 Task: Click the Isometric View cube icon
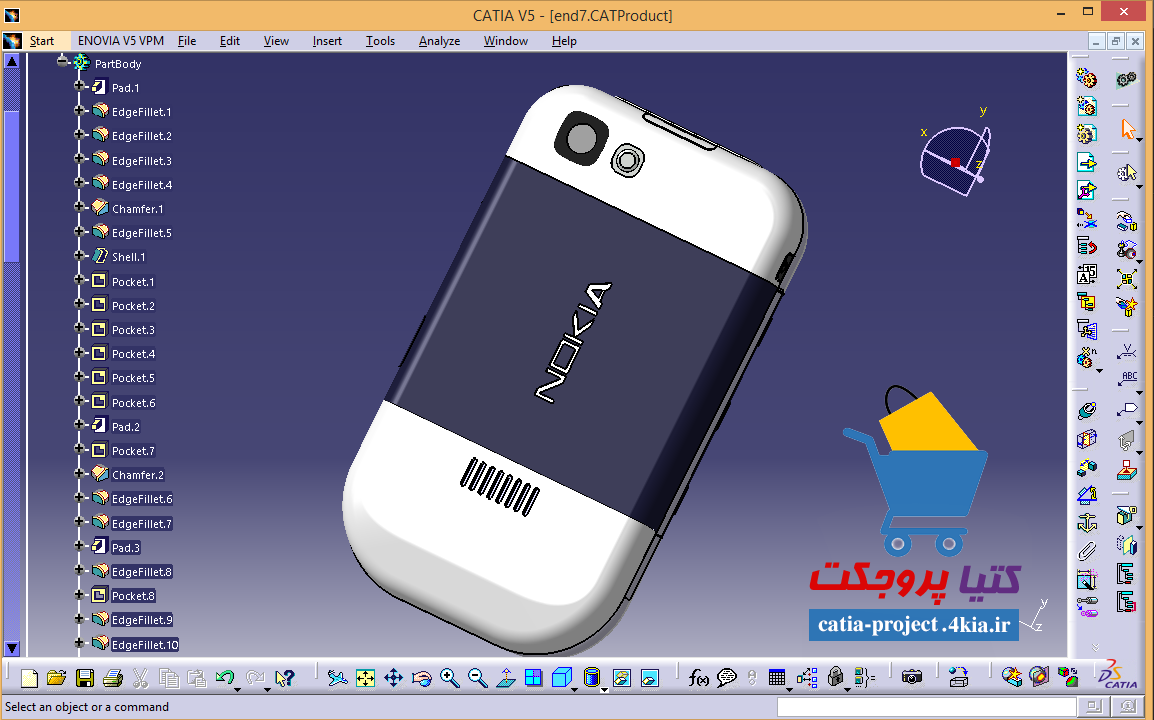click(x=562, y=678)
